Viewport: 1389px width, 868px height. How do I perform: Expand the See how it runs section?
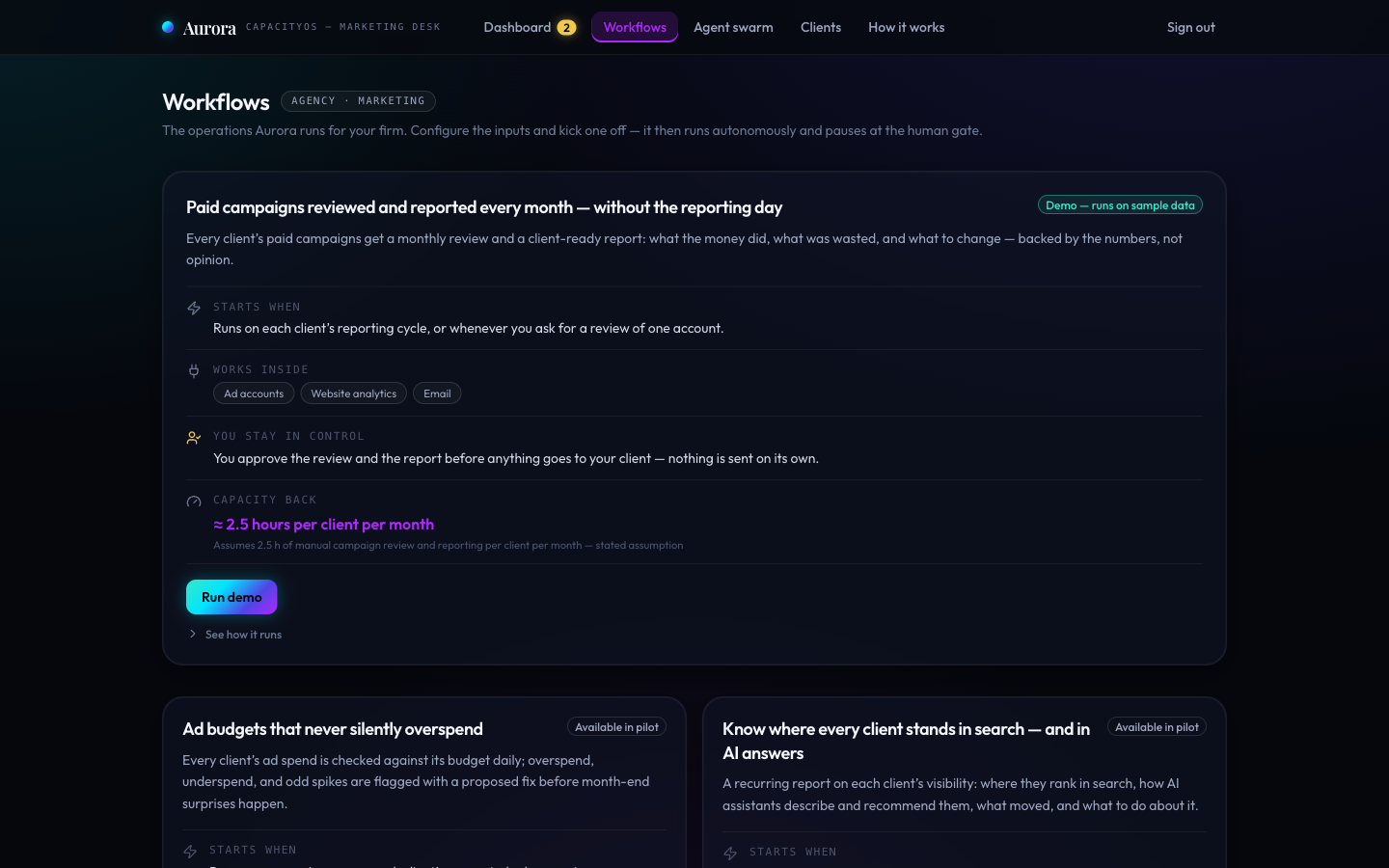pos(235,635)
